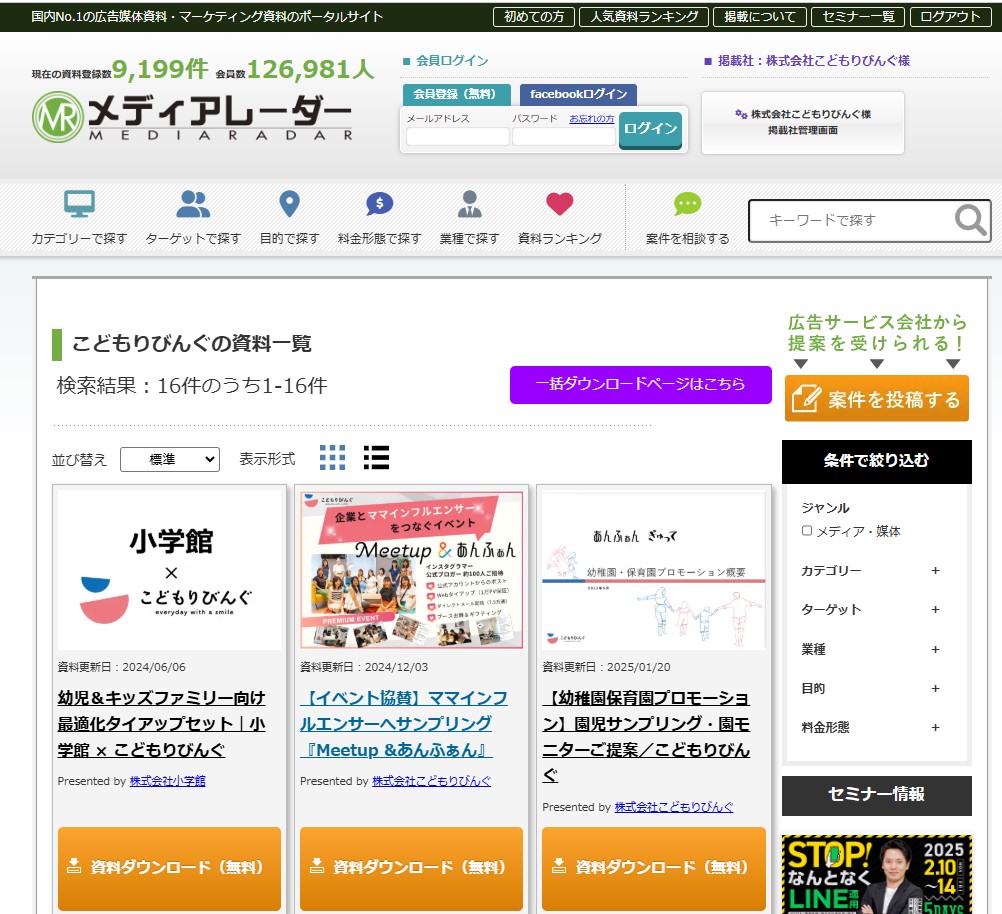This screenshot has width=1002, height=914.
Task: Open the monitor icon for category search
Action: [79, 204]
